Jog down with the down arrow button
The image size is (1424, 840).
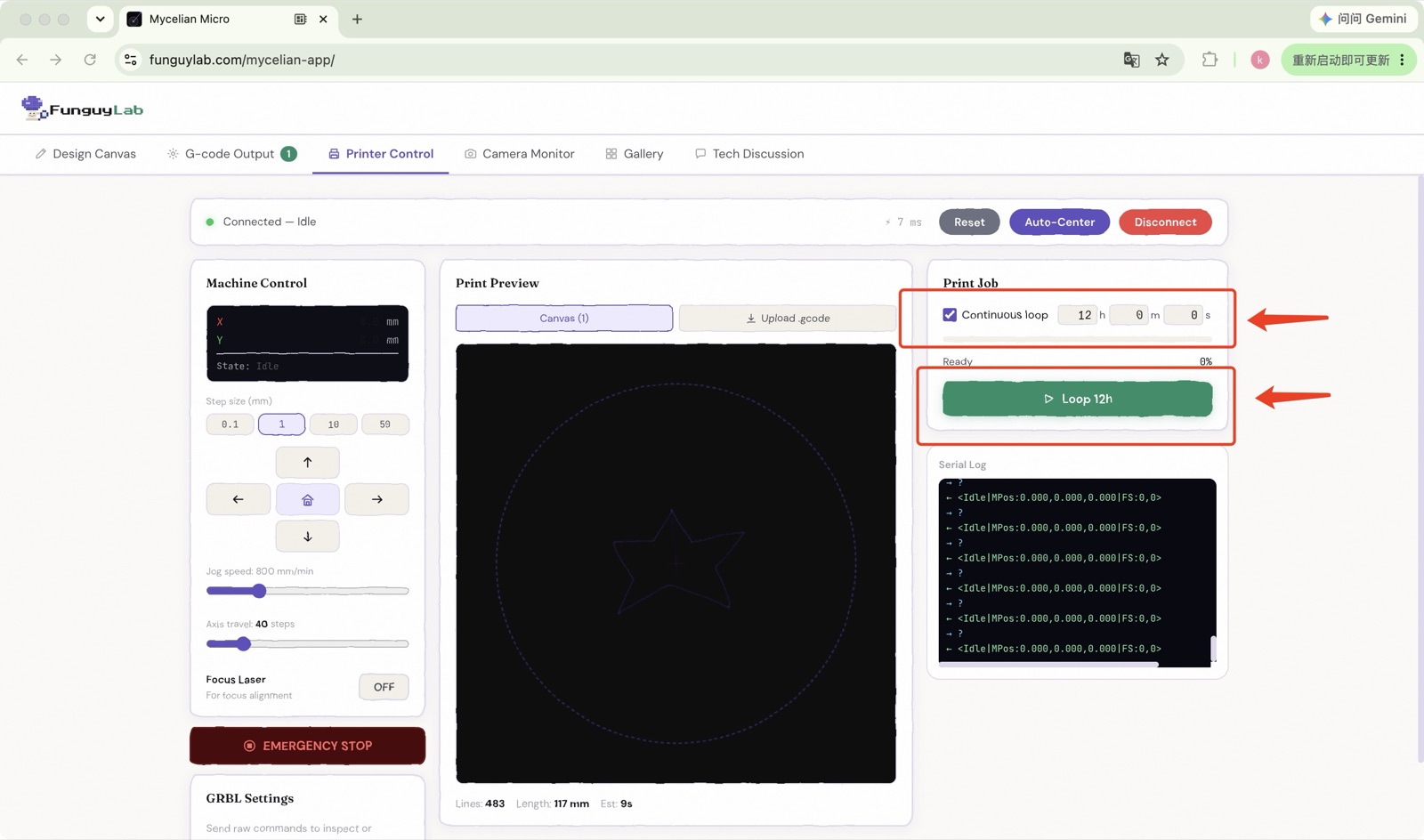coord(307,537)
